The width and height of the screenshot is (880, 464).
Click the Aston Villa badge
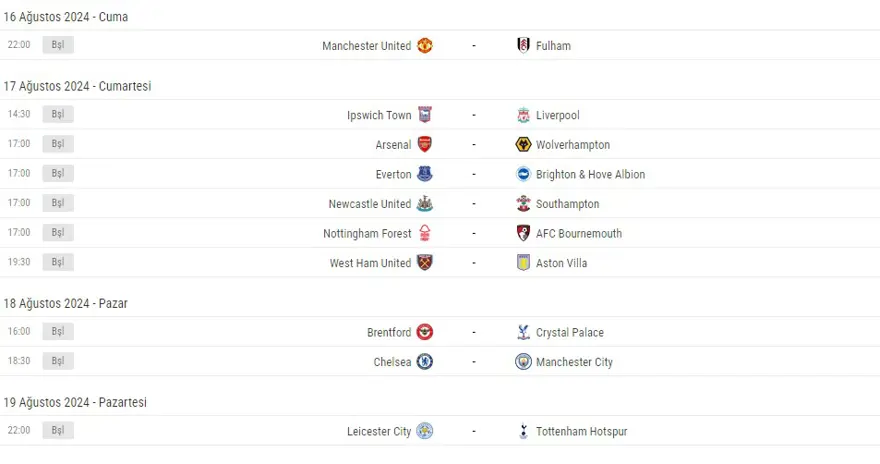pyautogui.click(x=523, y=263)
